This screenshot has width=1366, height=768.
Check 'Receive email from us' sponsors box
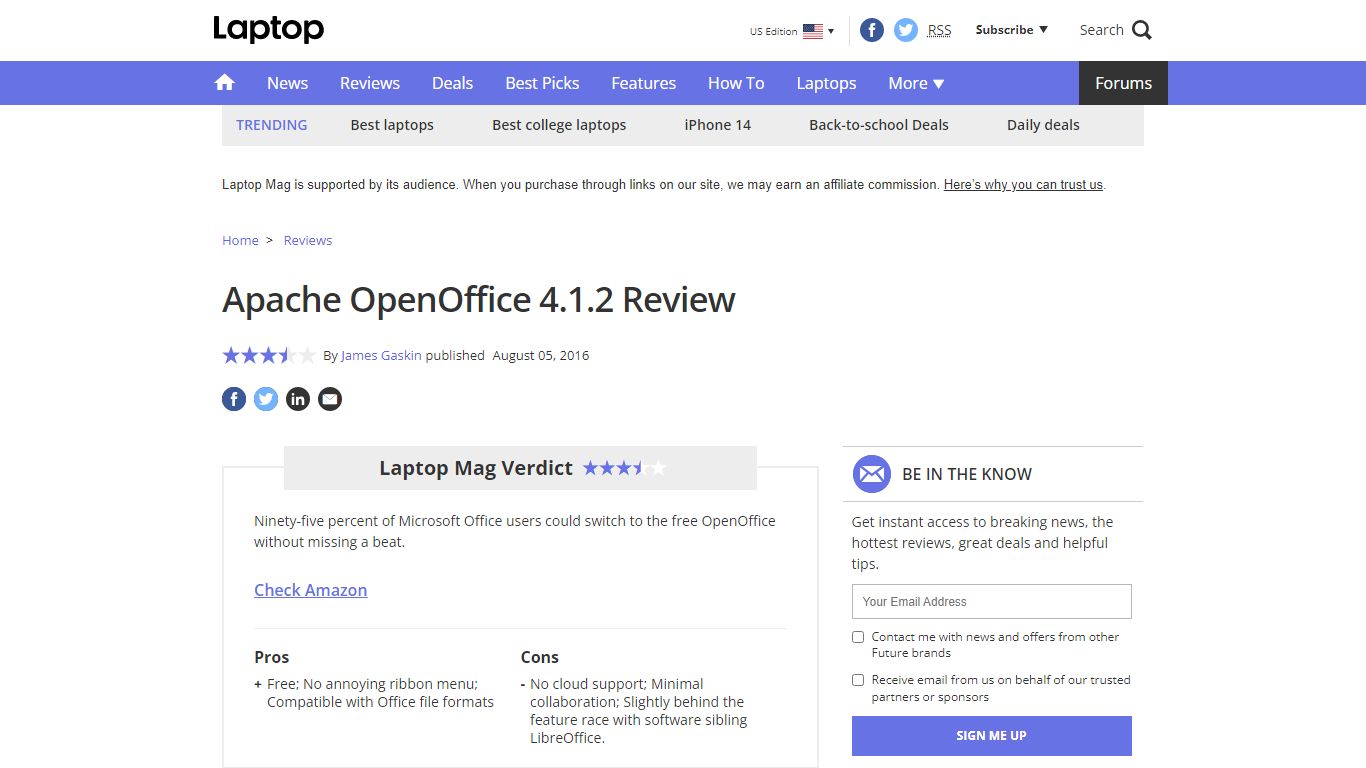click(858, 680)
